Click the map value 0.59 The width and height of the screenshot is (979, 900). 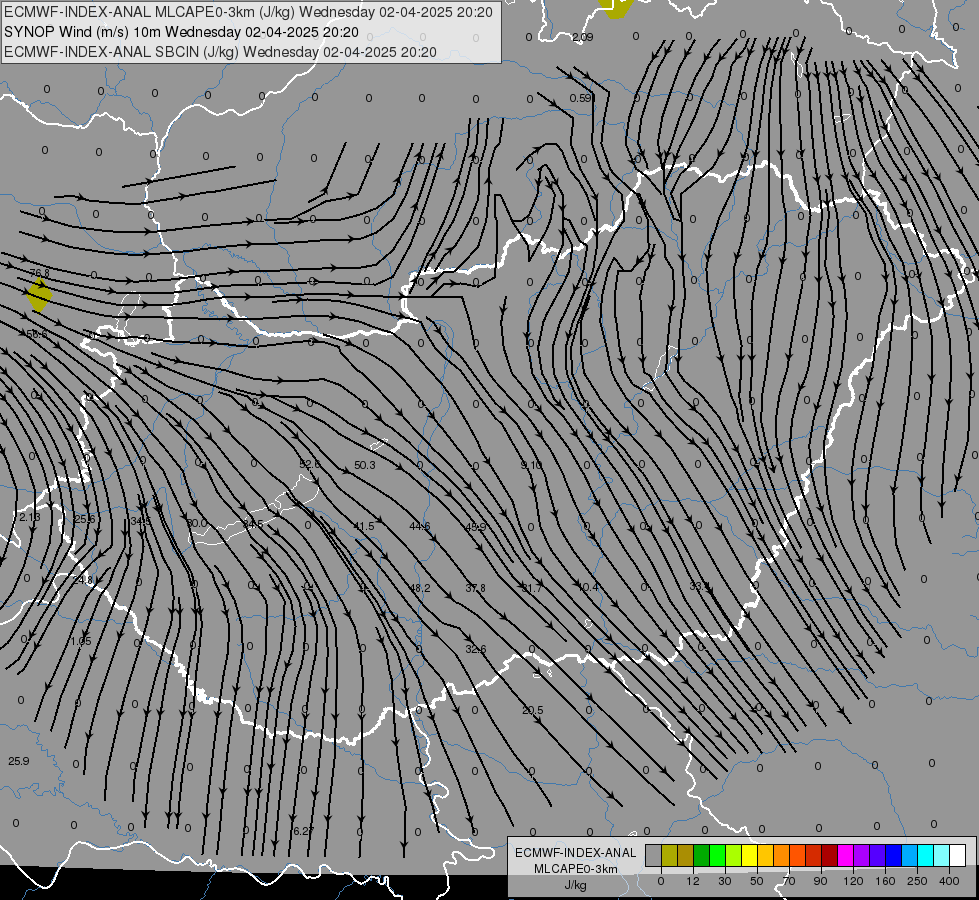point(581,98)
